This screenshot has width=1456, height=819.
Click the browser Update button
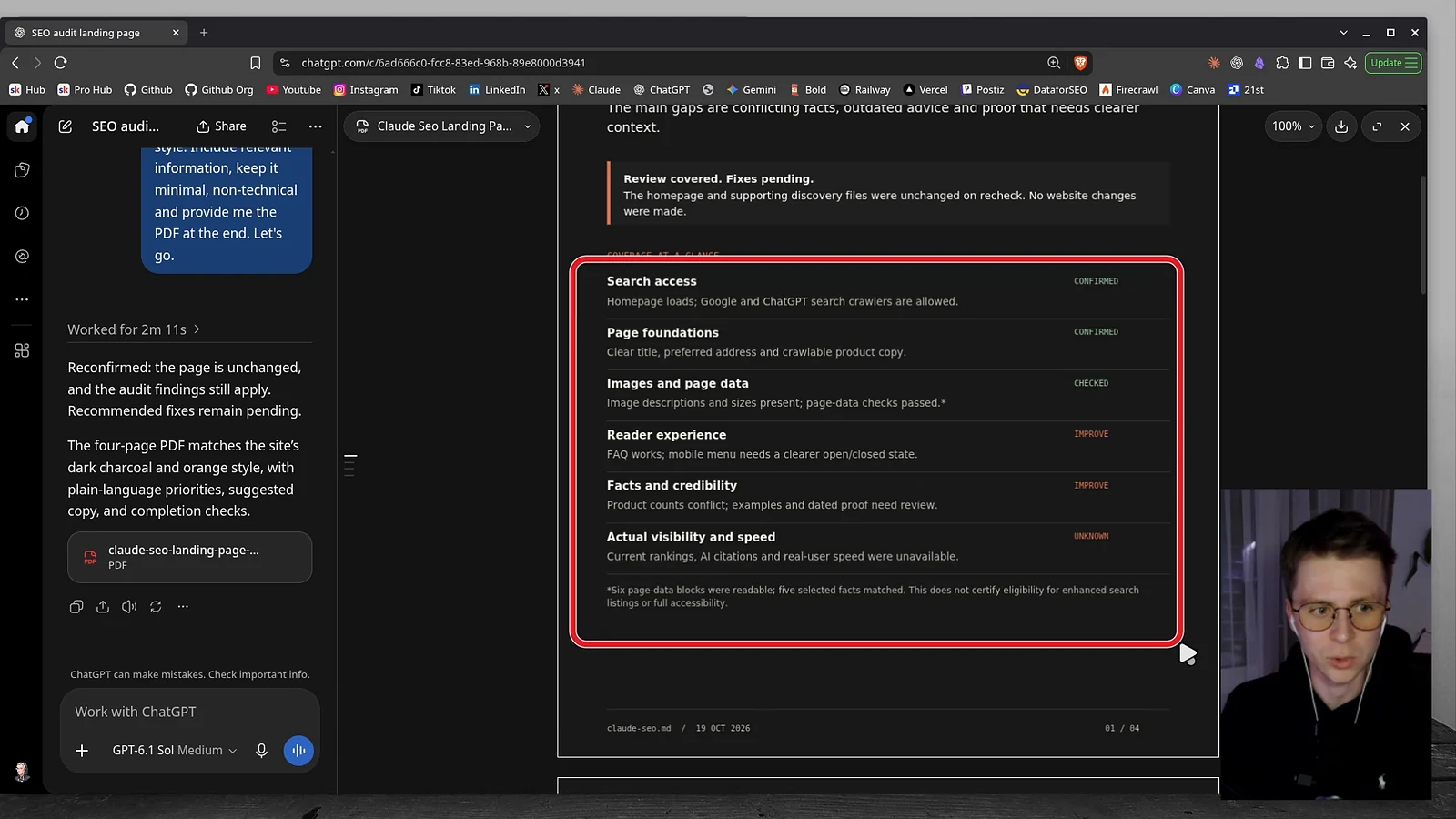point(1393,63)
